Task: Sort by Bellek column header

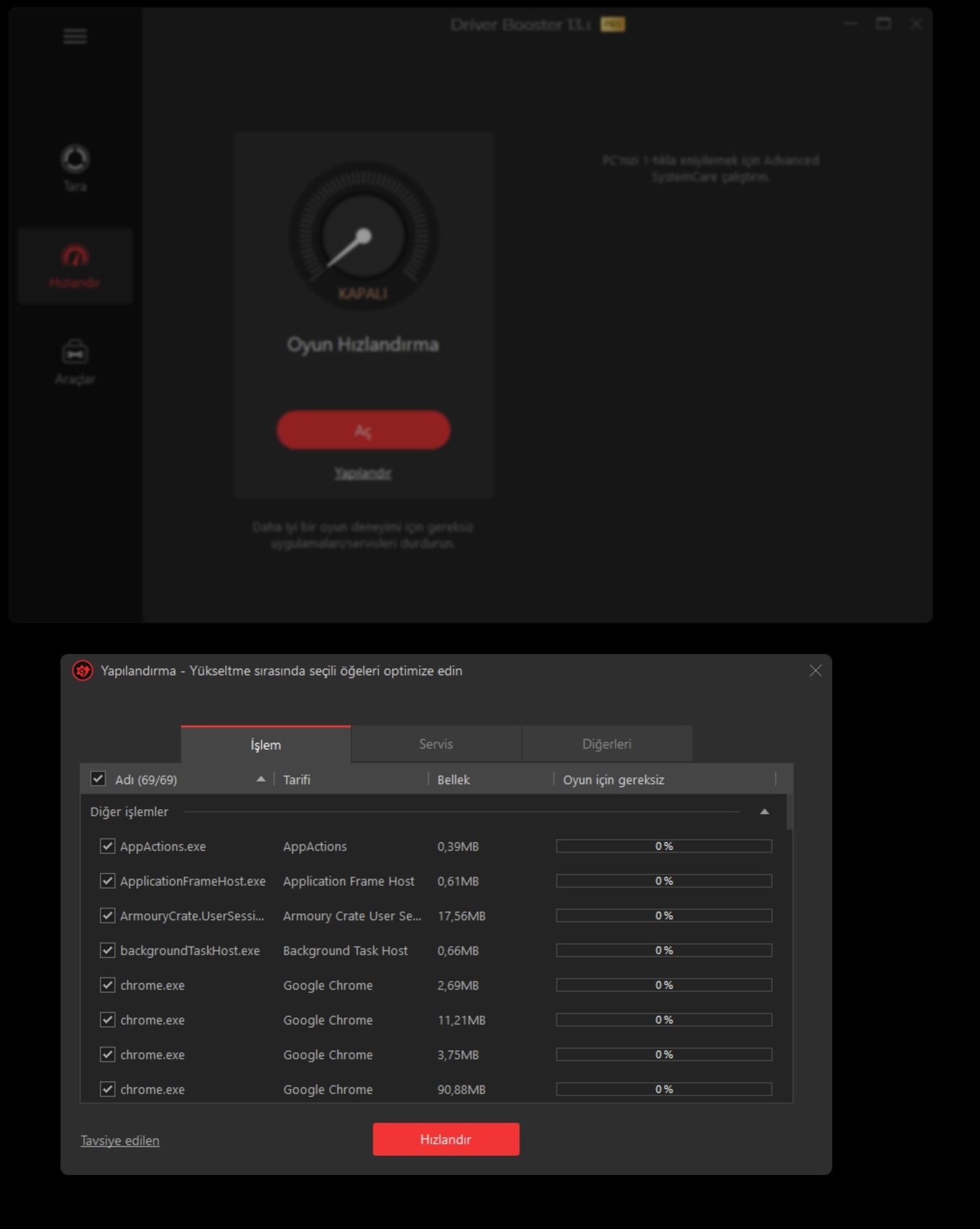Action: [x=453, y=779]
